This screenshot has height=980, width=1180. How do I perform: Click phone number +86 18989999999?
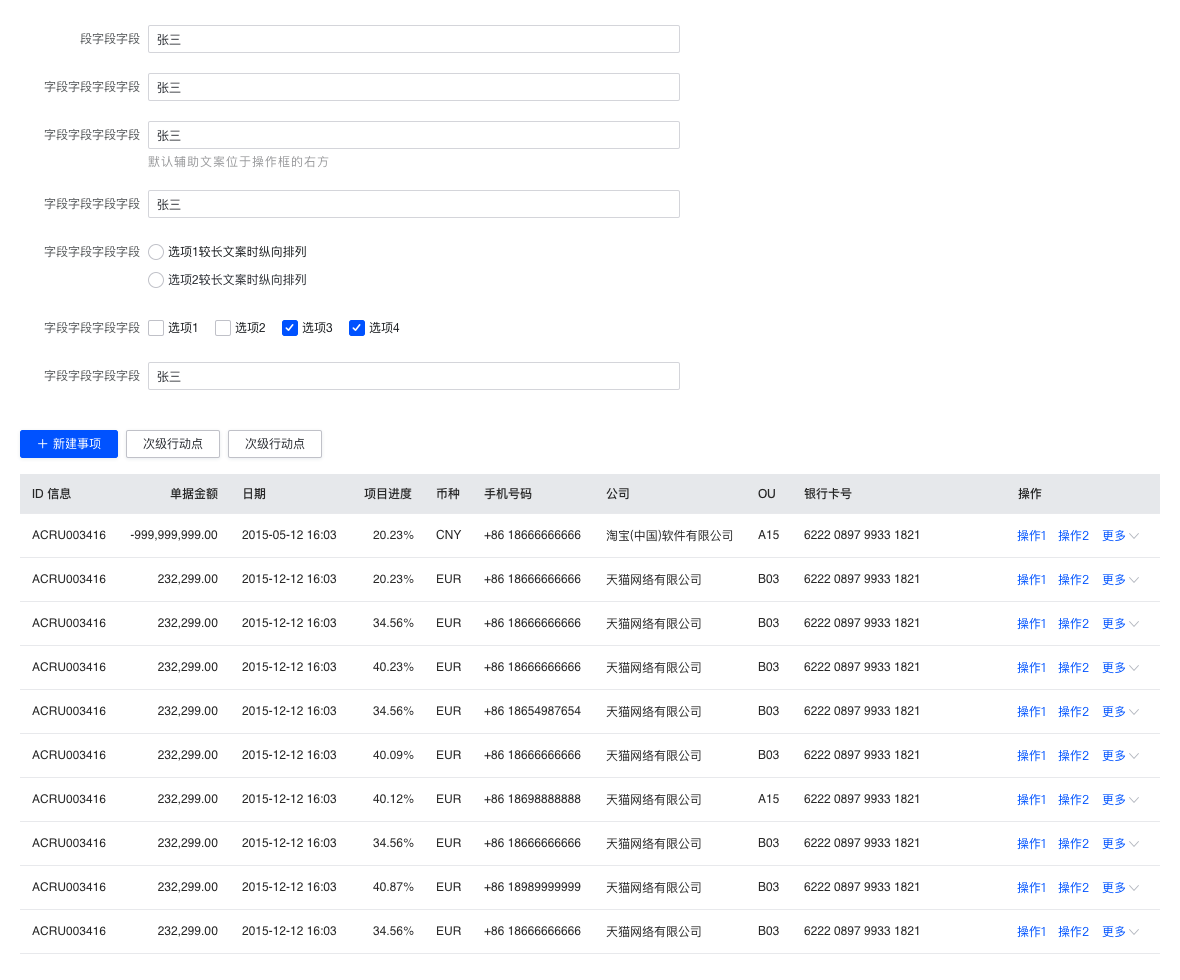tap(532, 887)
